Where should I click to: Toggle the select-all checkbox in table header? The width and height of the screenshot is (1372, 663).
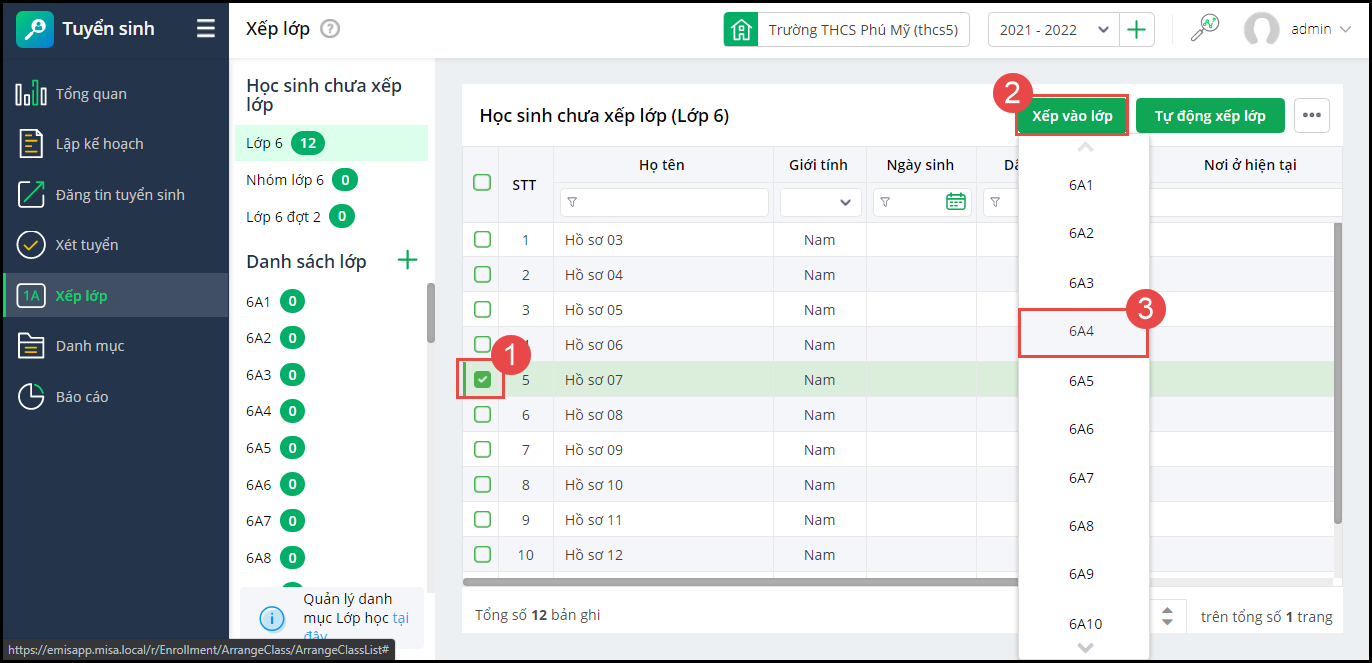tap(482, 182)
